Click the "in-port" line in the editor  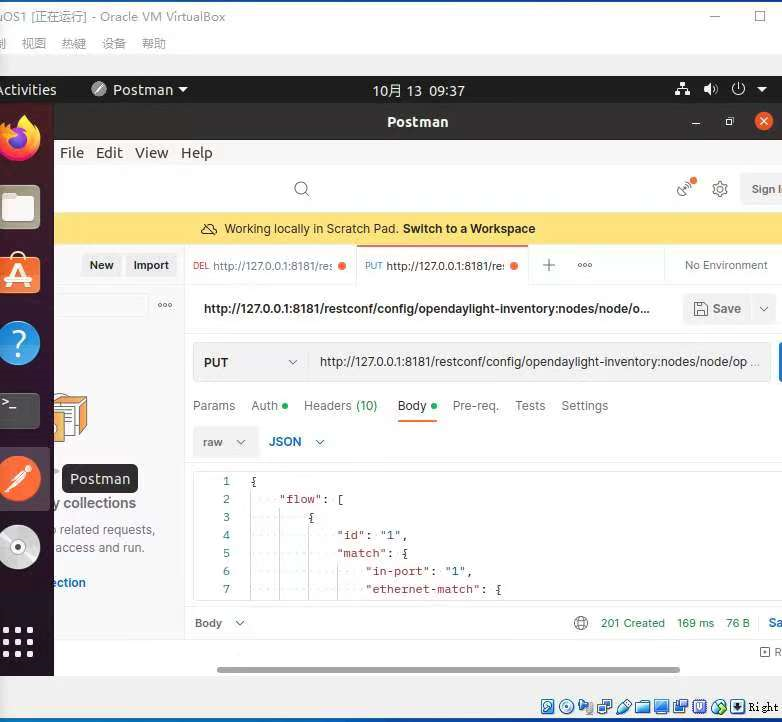point(418,571)
